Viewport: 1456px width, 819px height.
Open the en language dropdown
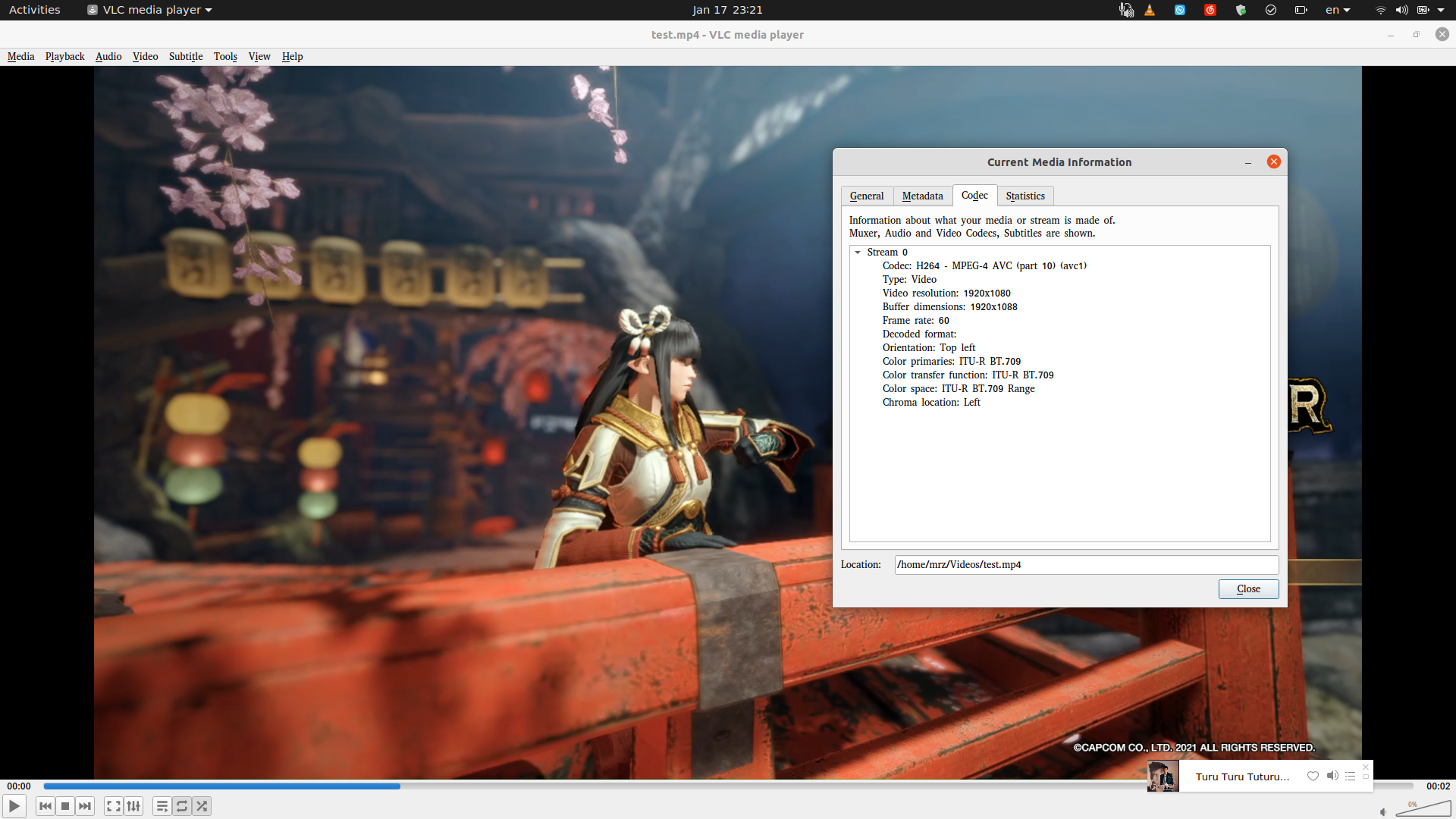1338,10
